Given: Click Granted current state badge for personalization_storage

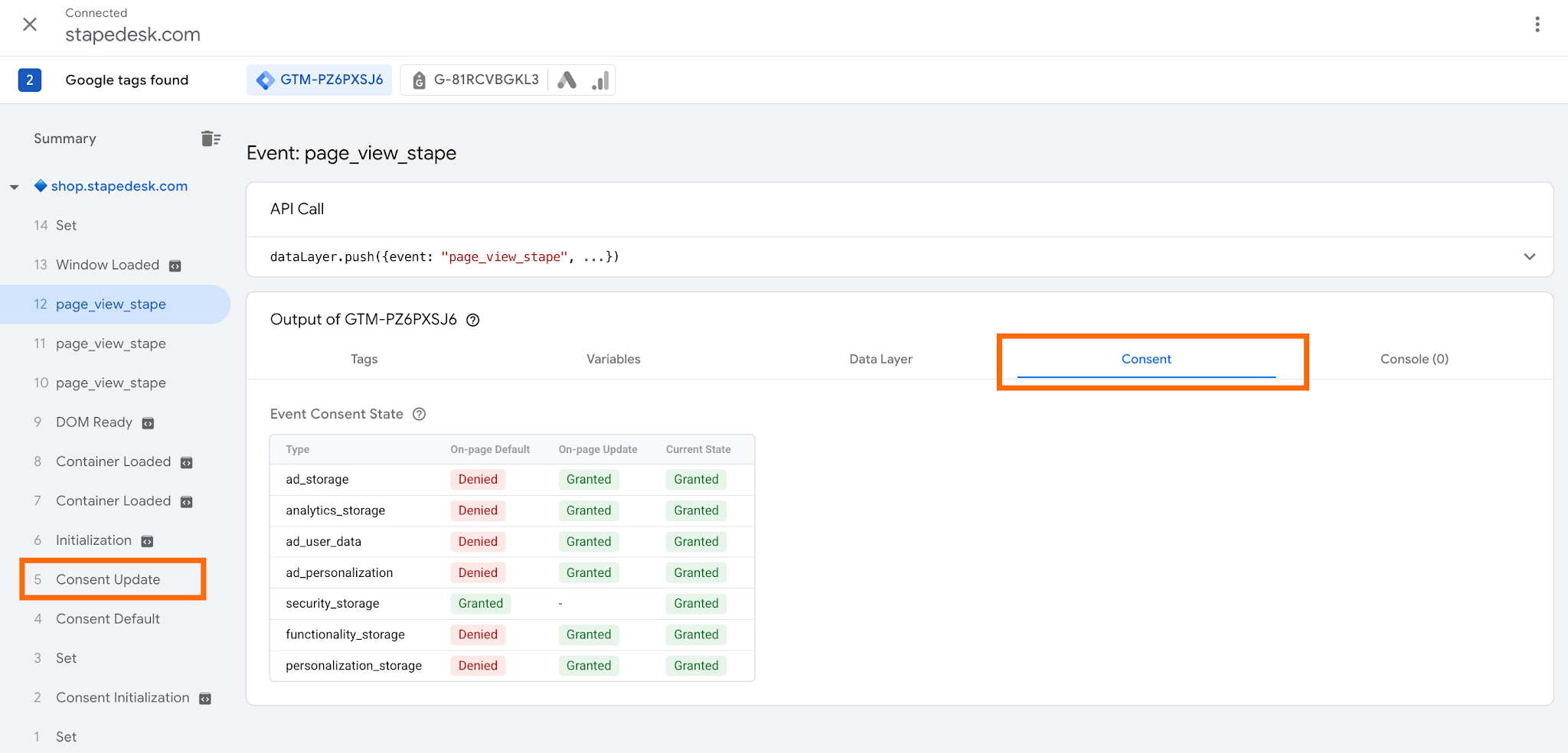Looking at the screenshot, I should coord(696,666).
